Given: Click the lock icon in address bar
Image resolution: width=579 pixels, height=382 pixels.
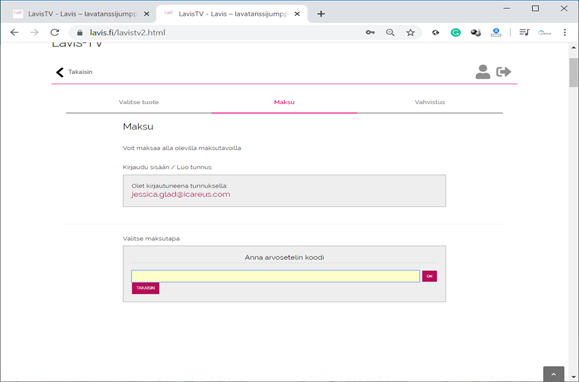Looking at the screenshot, I should (x=80, y=33).
